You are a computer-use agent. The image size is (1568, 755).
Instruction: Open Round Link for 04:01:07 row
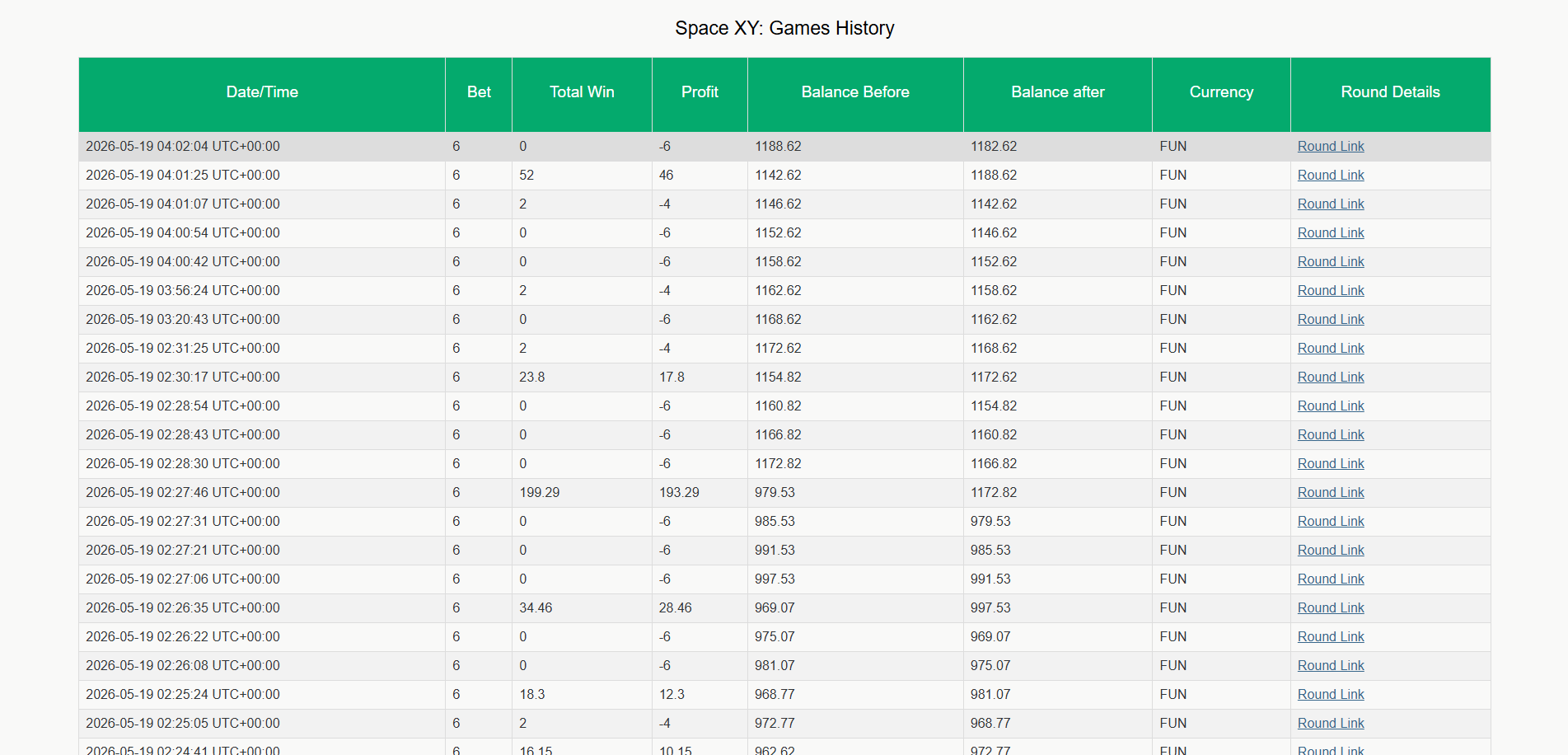pyautogui.click(x=1331, y=204)
